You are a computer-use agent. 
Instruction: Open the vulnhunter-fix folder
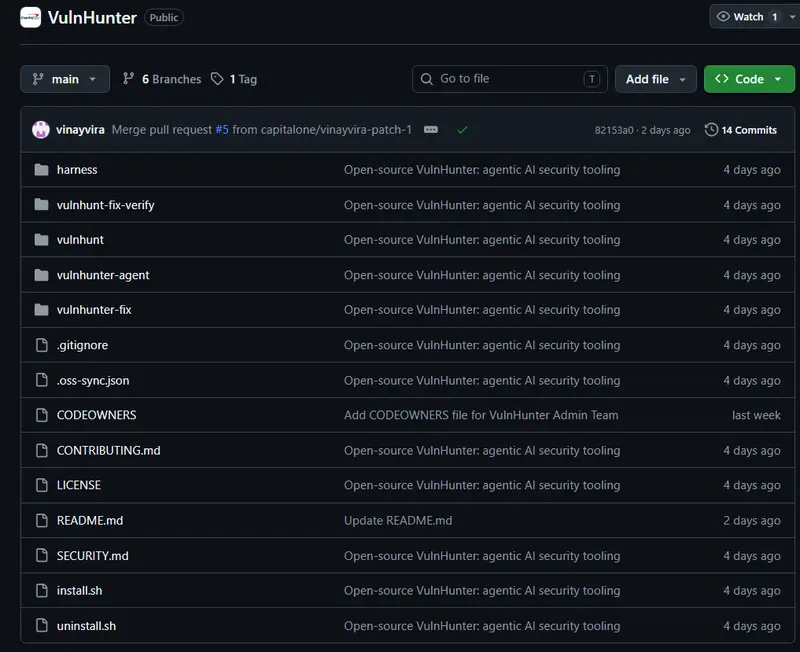(94, 310)
